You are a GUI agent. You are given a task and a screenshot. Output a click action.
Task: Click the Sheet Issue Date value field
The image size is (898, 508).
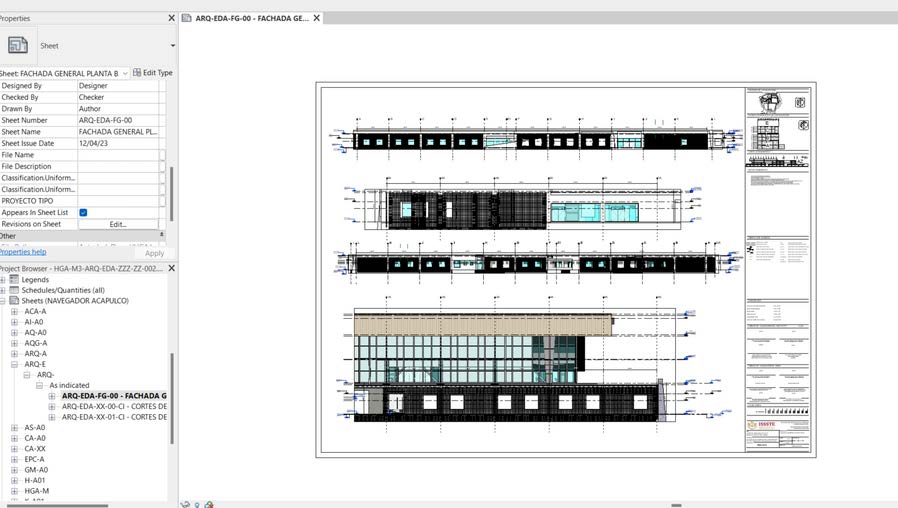pyautogui.click(x=117, y=143)
